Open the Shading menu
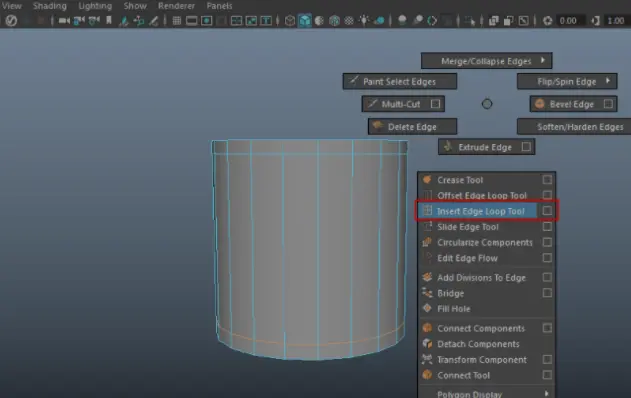The image size is (631, 398). tap(49, 6)
